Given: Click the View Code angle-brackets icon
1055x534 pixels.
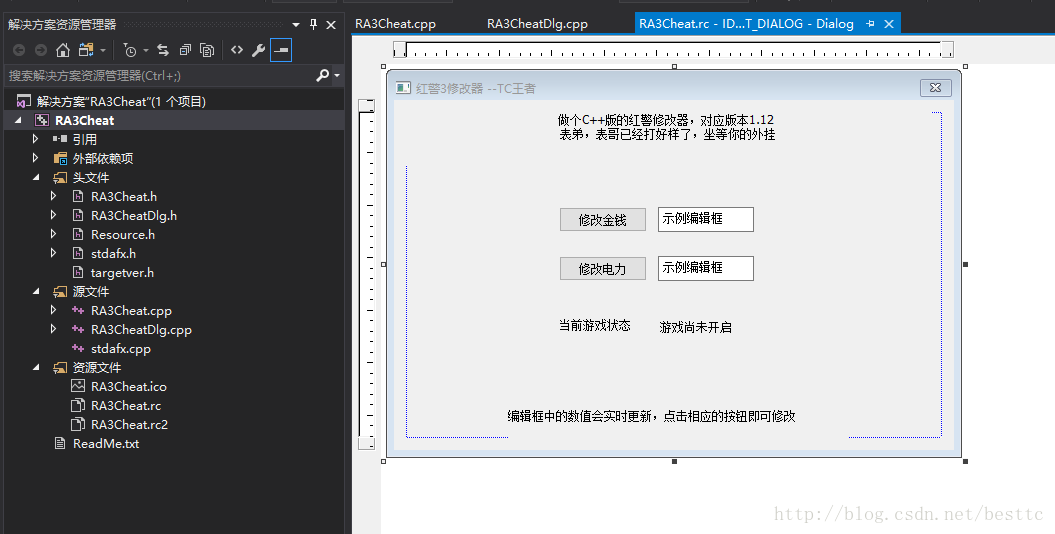Looking at the screenshot, I should 237,50.
